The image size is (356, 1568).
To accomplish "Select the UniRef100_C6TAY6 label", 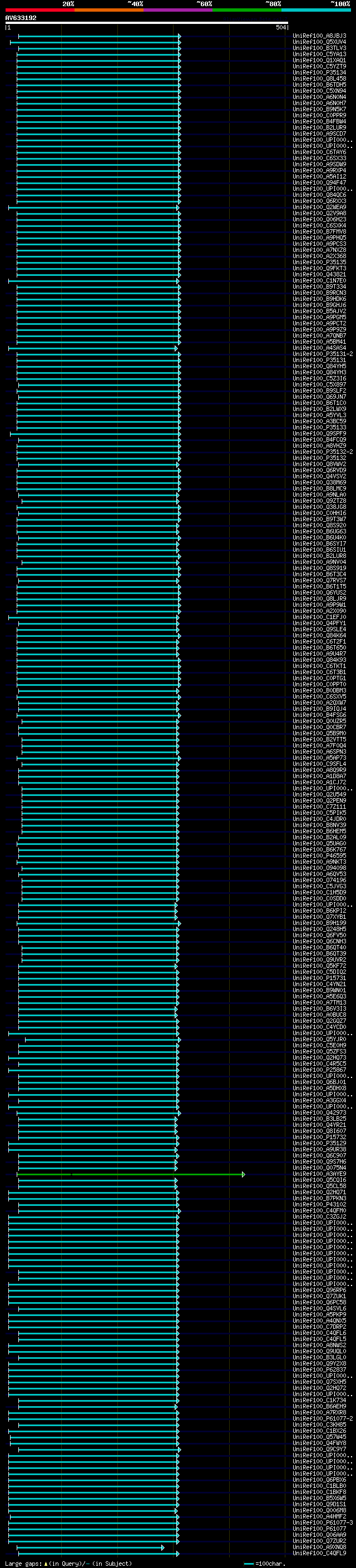I will tap(319, 152).
